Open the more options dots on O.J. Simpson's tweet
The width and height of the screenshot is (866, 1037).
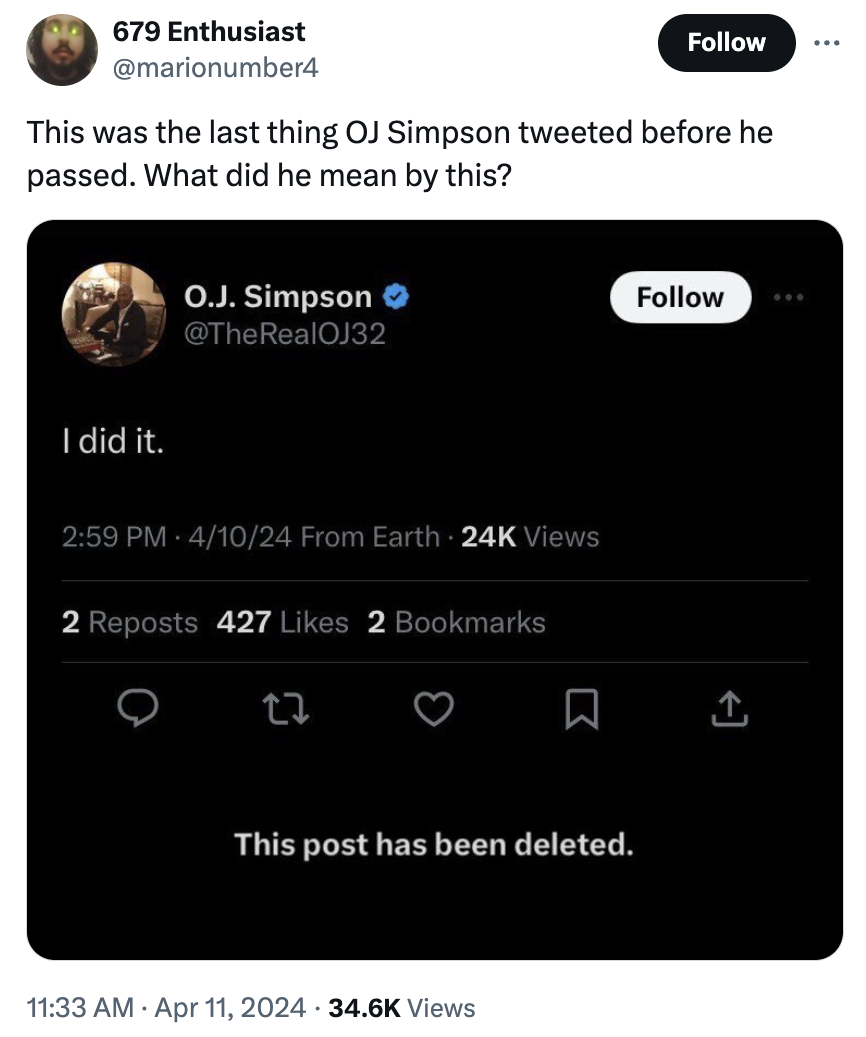789,296
